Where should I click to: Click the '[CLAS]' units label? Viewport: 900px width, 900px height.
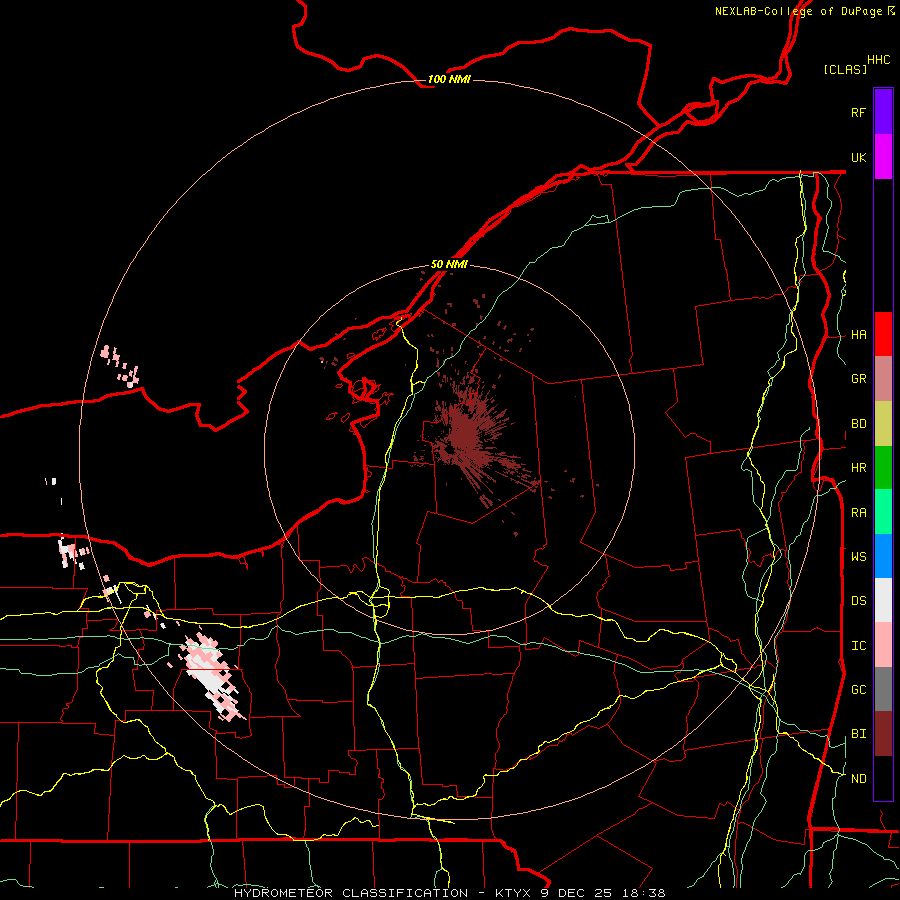click(x=845, y=69)
